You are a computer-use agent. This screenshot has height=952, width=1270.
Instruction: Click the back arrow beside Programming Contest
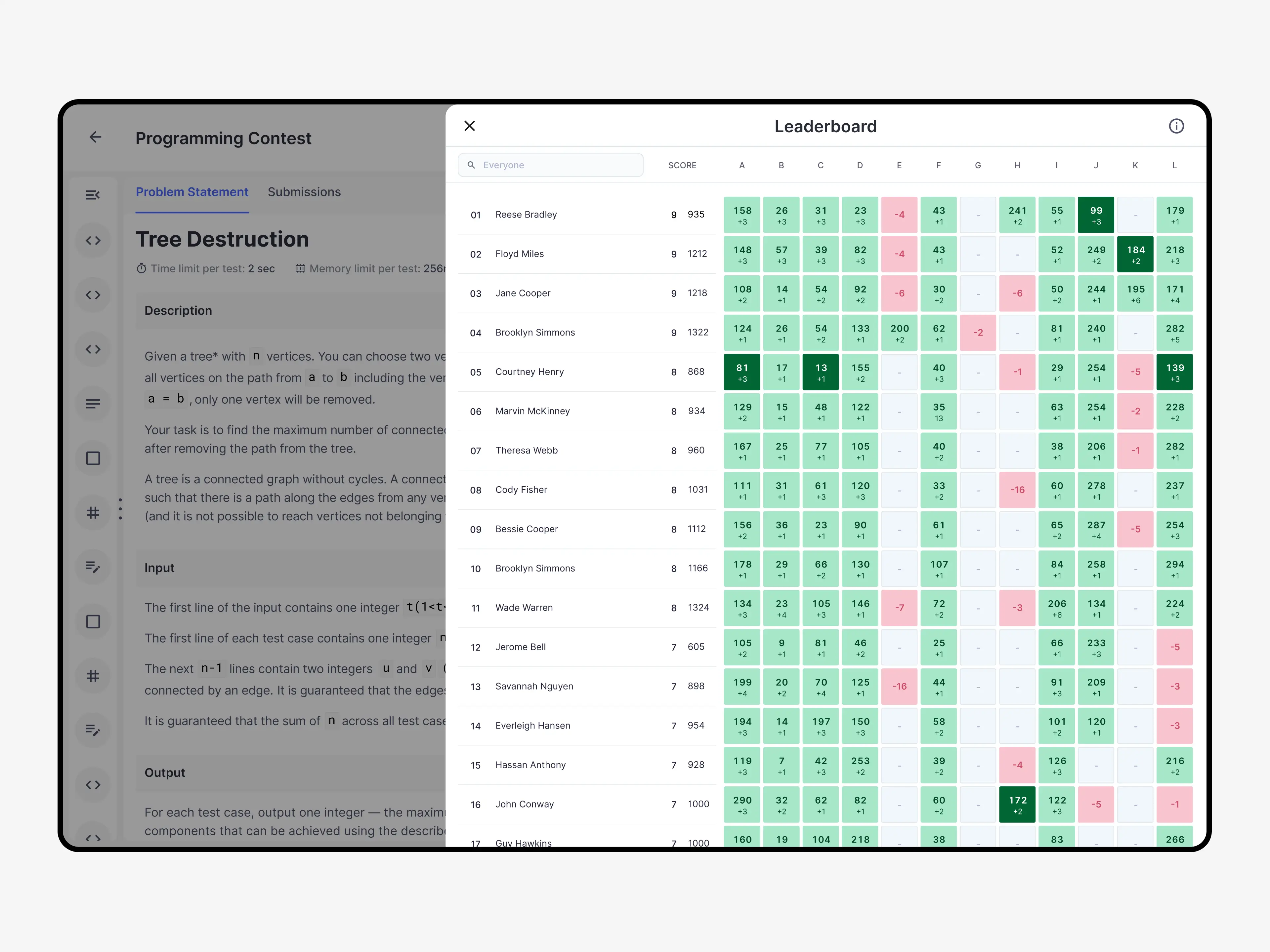[95, 137]
